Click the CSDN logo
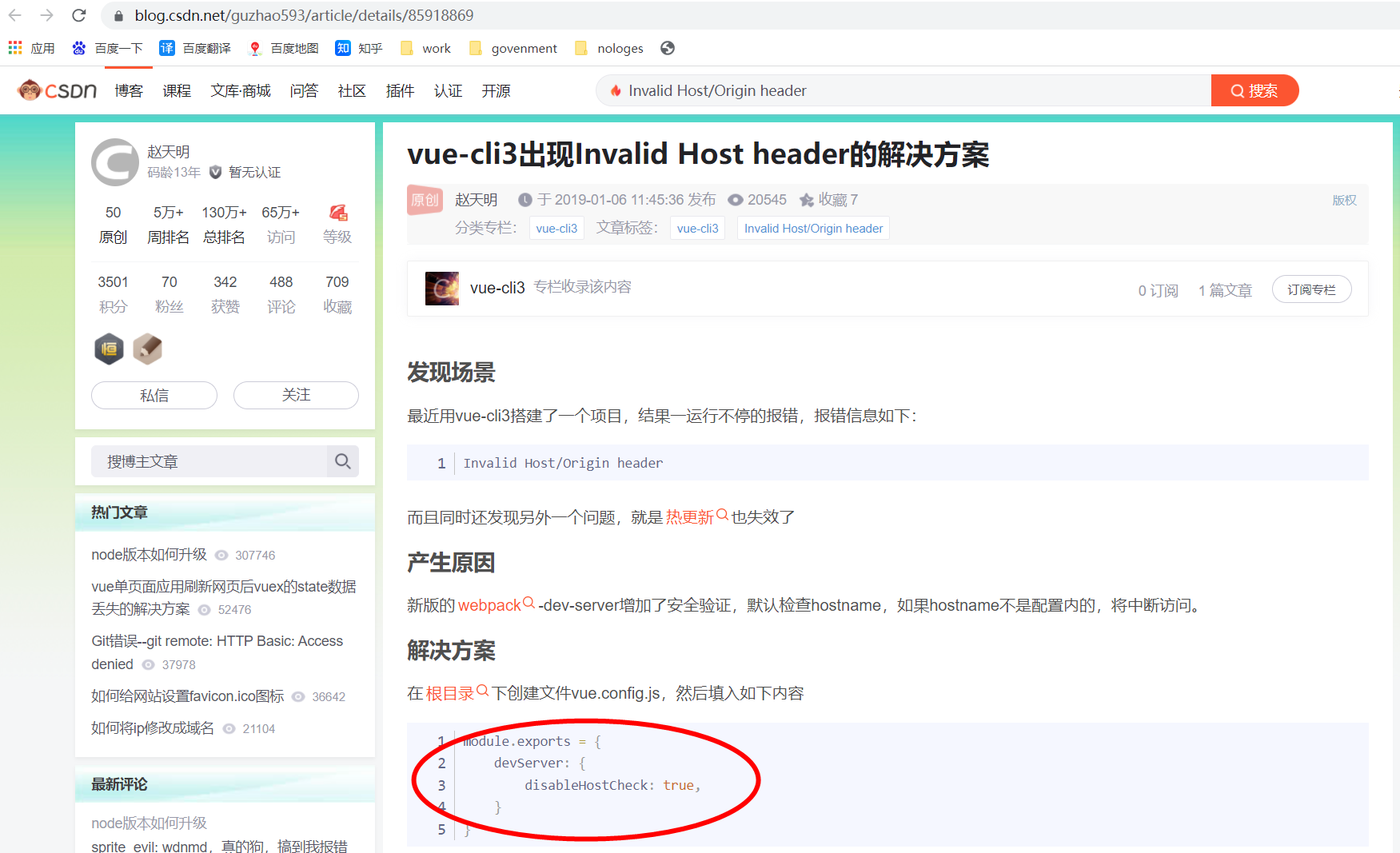This screenshot has width=1400, height=853. [58, 90]
